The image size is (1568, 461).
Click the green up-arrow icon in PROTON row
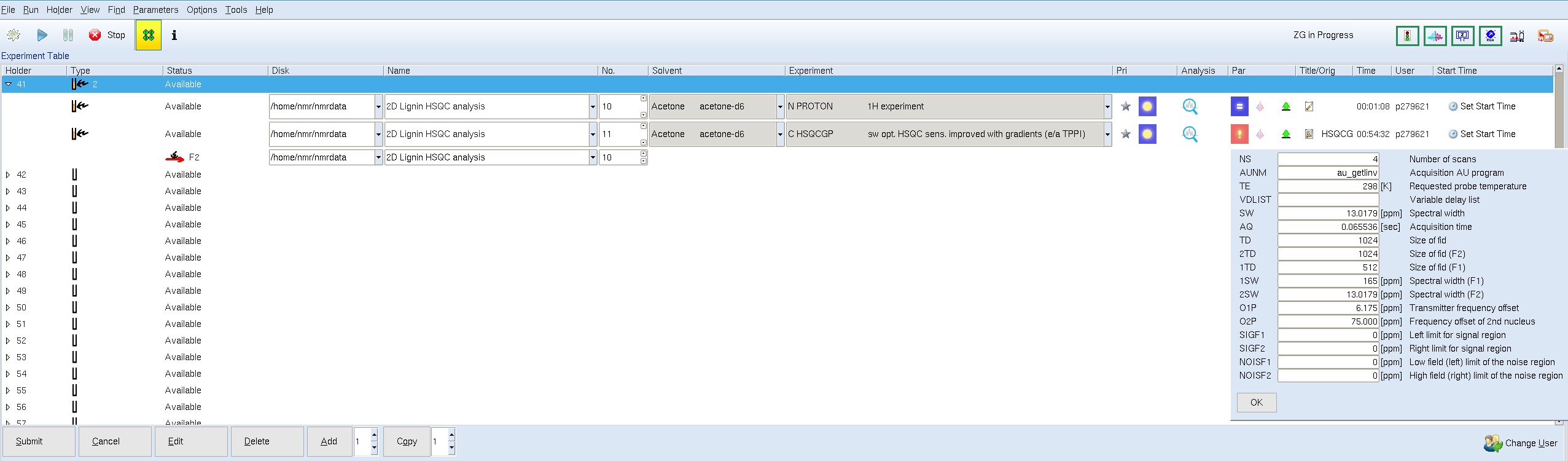tap(1286, 106)
